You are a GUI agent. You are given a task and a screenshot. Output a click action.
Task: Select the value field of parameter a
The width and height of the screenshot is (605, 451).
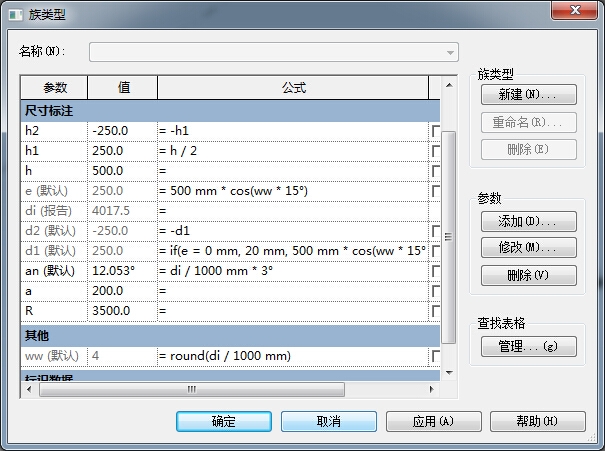pyautogui.click(x=122, y=291)
